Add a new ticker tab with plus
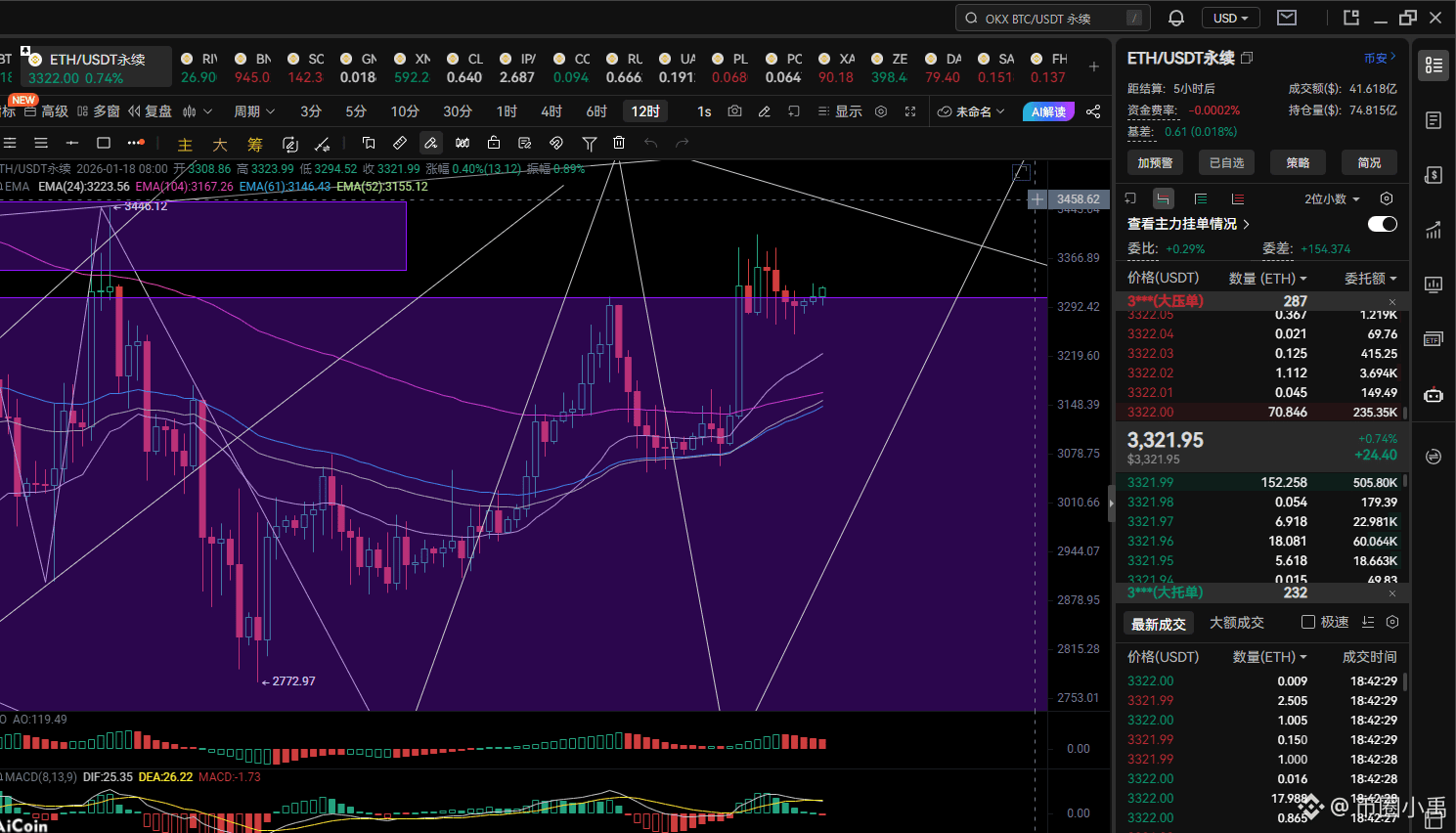1456x833 pixels. click(1094, 66)
